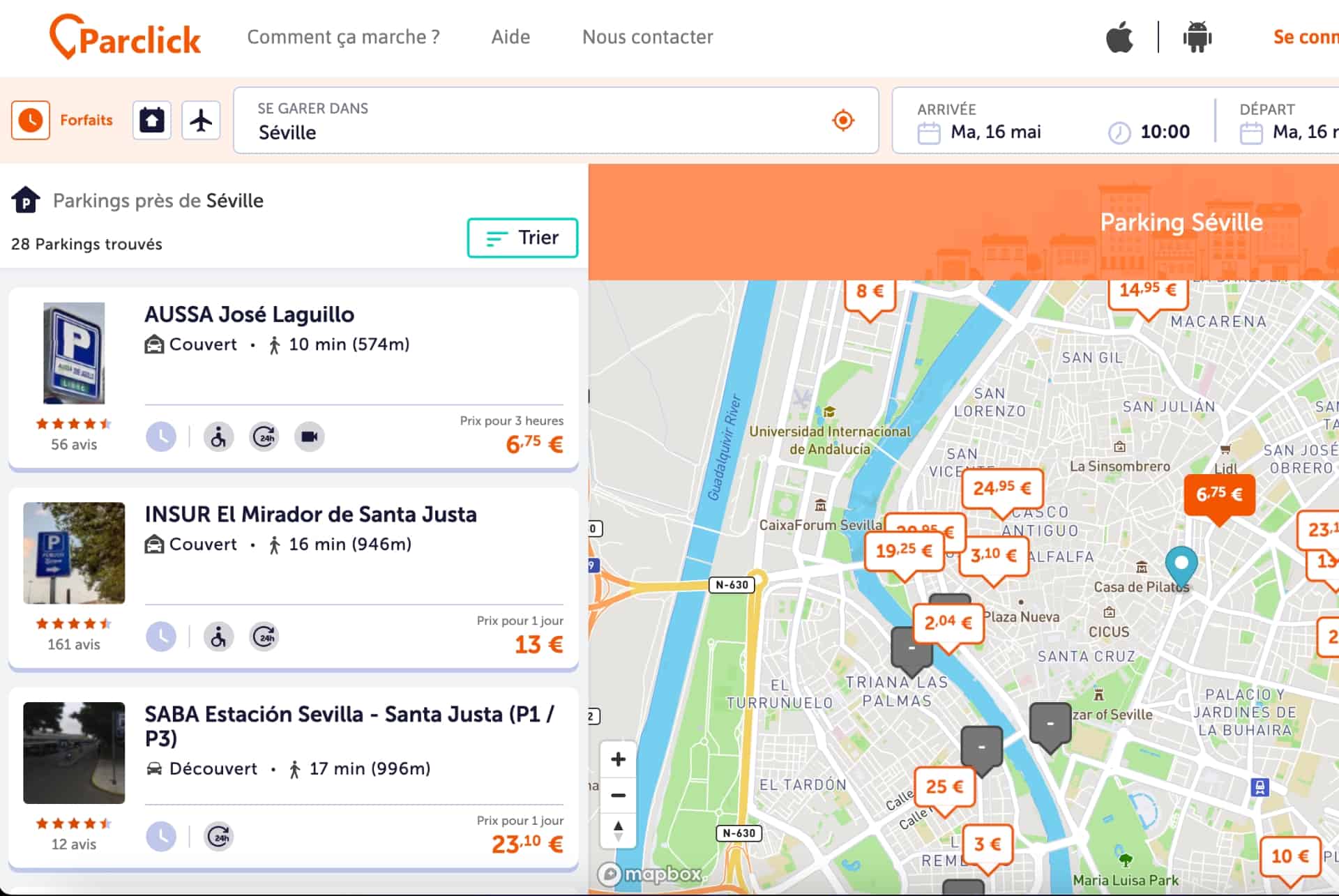Open departure date picker
Viewport: 1339px width, 896px height.
(x=1289, y=132)
